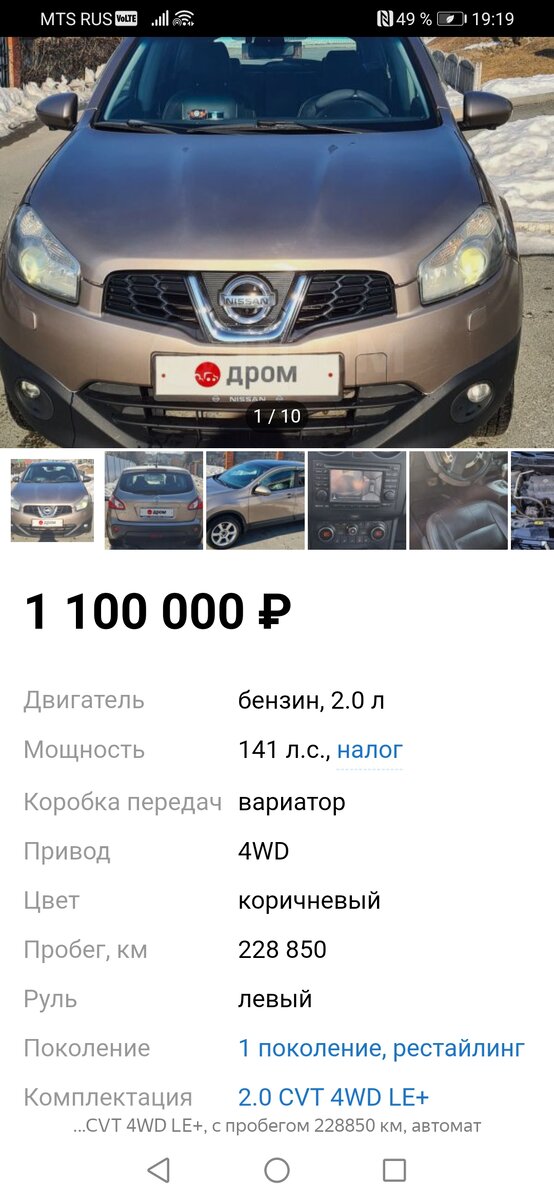Screen dimensions: 554x1200
Task: Select the leather seat interior thumbnail
Action: tap(458, 500)
